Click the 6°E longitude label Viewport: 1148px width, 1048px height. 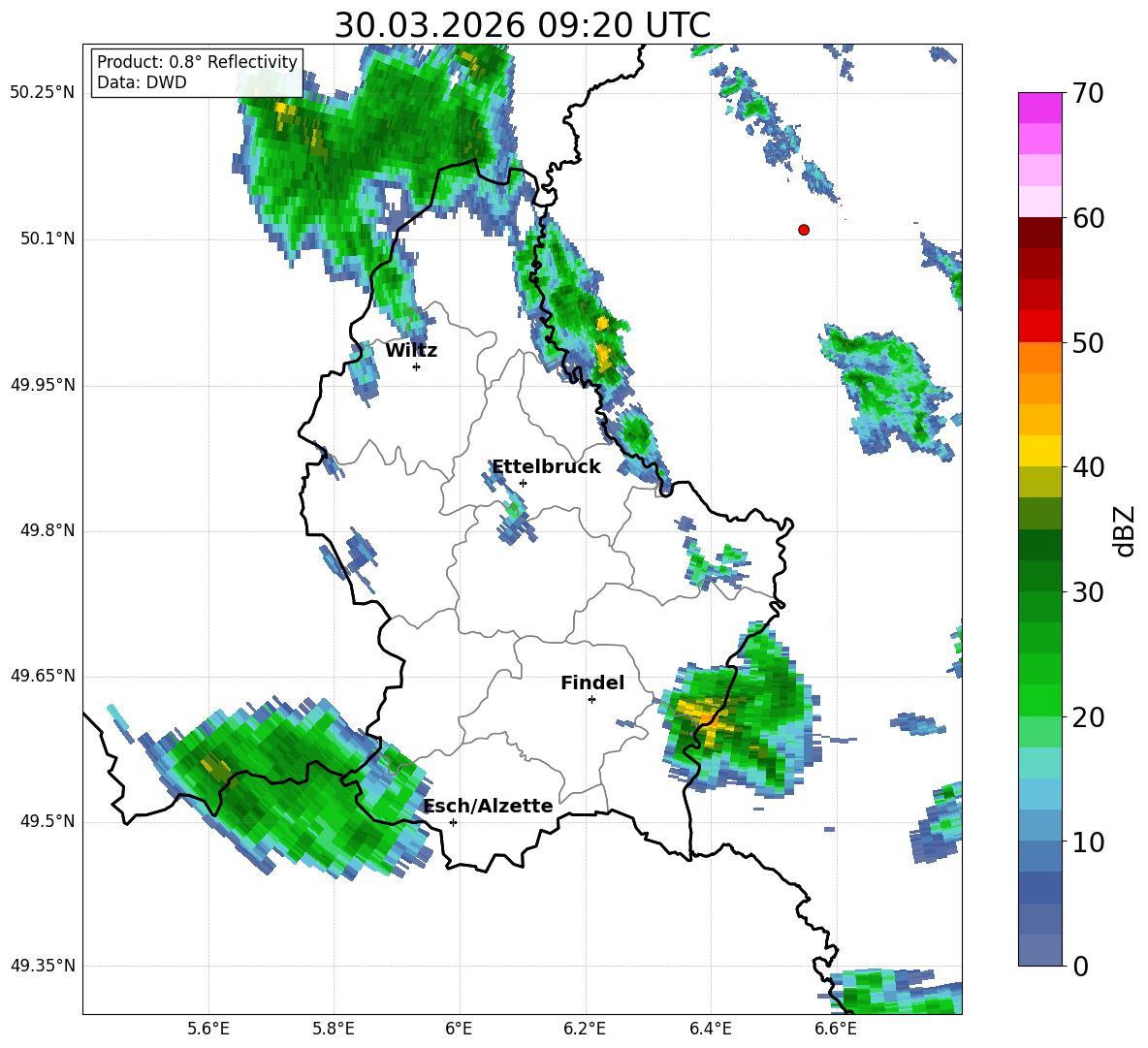[x=459, y=1029]
